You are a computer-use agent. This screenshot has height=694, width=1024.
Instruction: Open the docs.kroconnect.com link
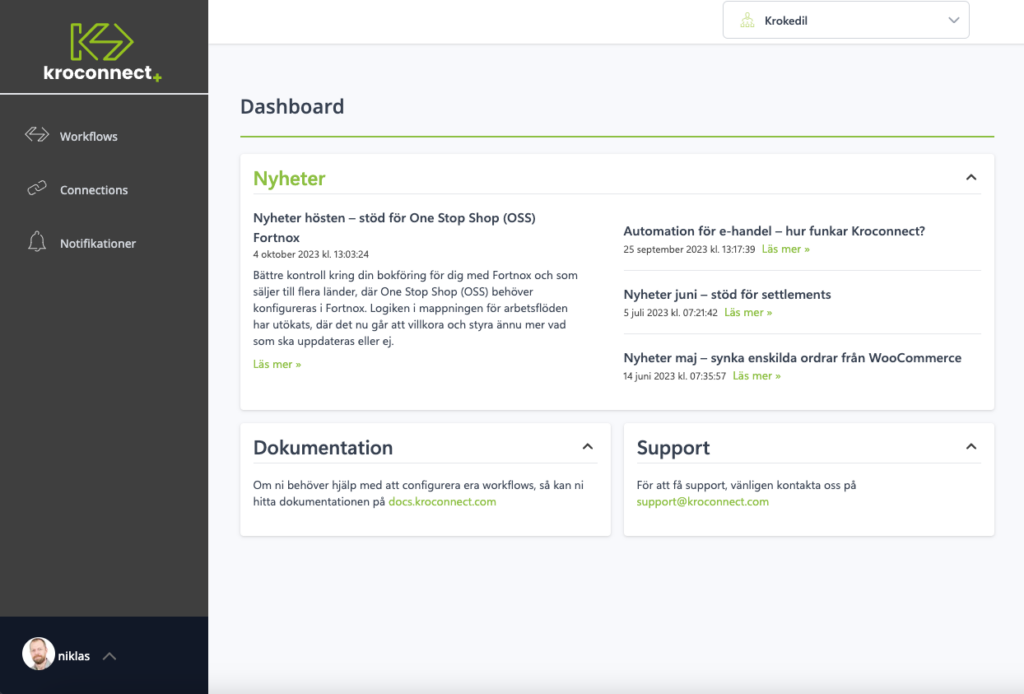[x=442, y=502]
